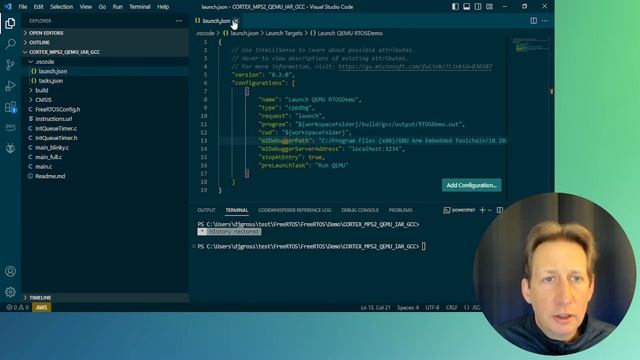
Task: Open IntQueueTimer.c file
Action: click(105, 128)
